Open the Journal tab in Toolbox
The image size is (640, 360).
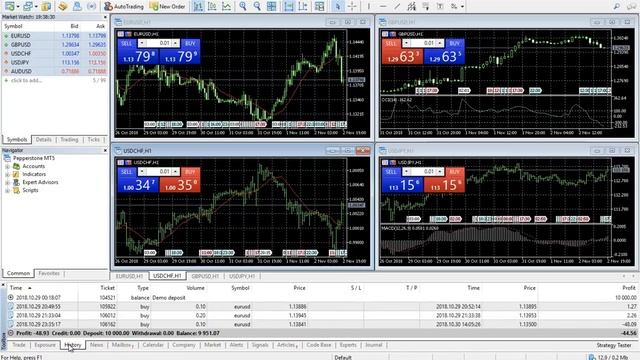click(x=373, y=345)
